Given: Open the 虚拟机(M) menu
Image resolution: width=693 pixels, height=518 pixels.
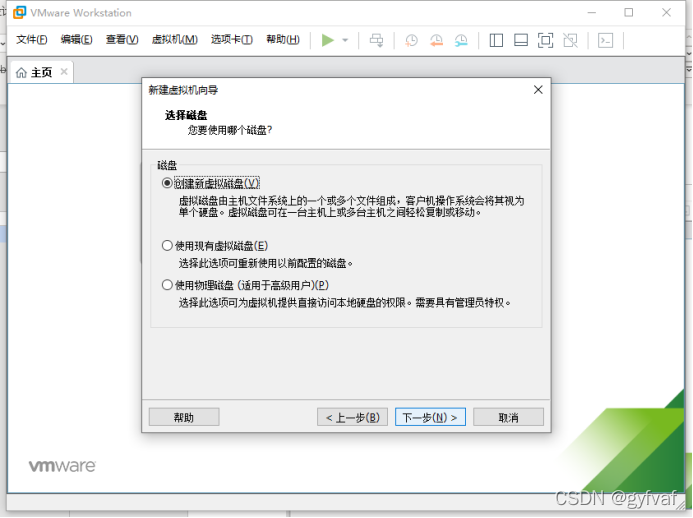Looking at the screenshot, I should (174, 40).
